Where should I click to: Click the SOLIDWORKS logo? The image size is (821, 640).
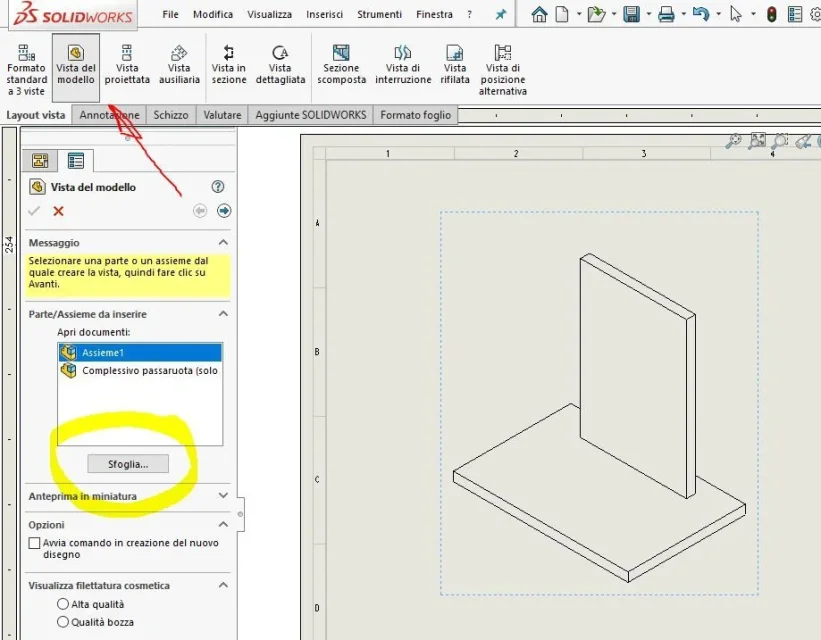tap(73, 14)
